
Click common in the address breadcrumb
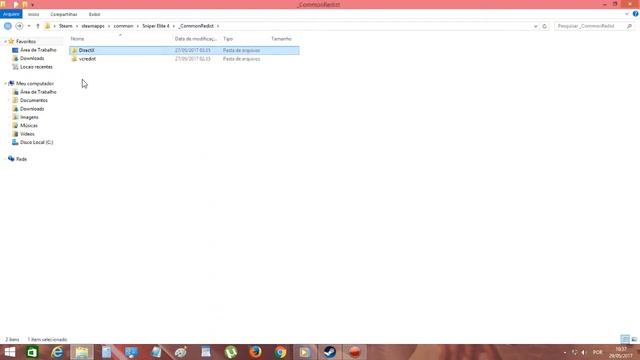coord(123,26)
